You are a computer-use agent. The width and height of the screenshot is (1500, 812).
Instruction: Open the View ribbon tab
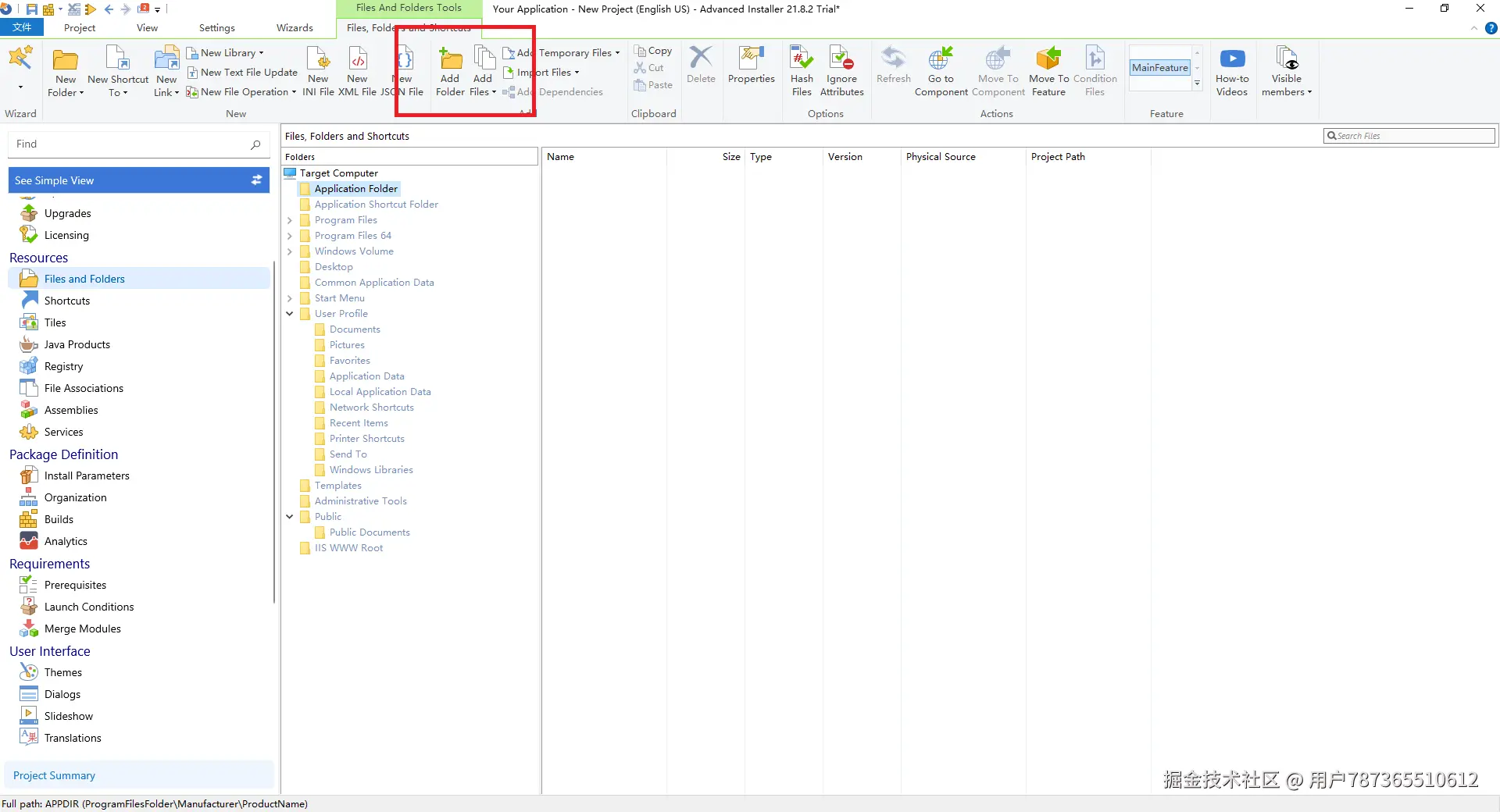coord(147,27)
